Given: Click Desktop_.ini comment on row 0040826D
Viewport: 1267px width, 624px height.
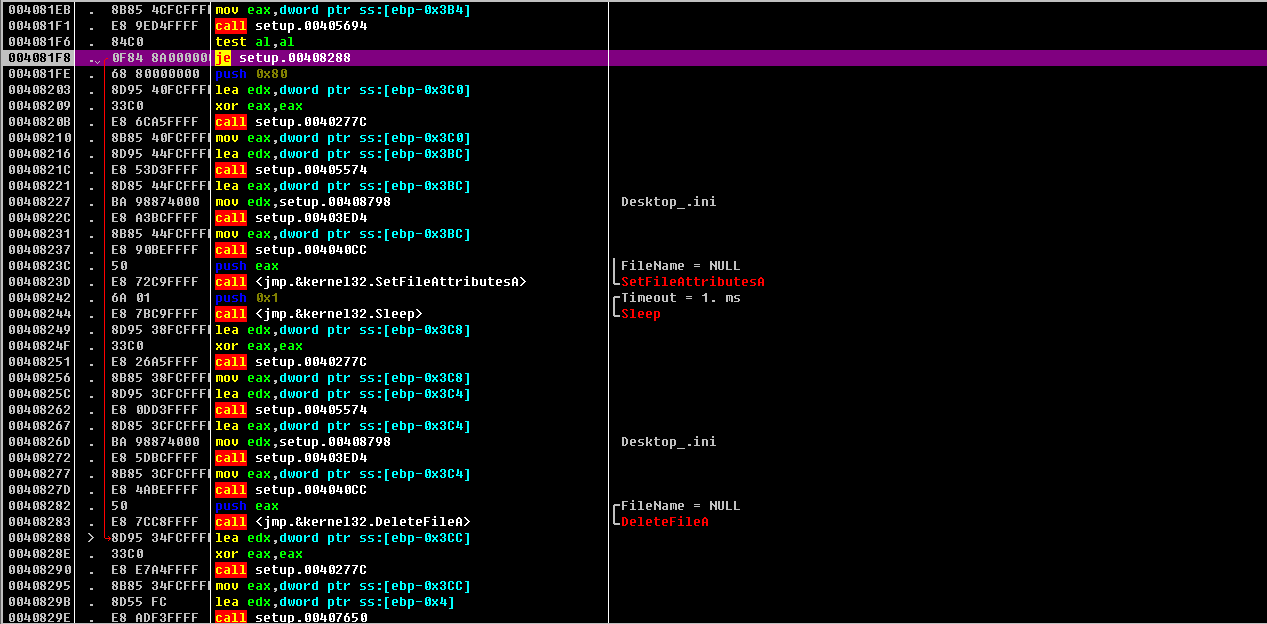Looking at the screenshot, I should click(668, 442).
